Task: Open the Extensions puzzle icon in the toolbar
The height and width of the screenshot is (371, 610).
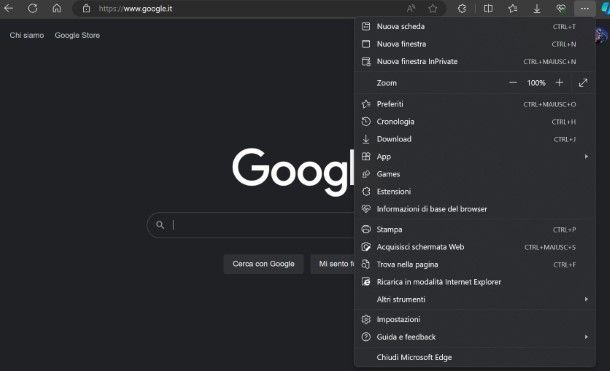Action: [x=462, y=9]
